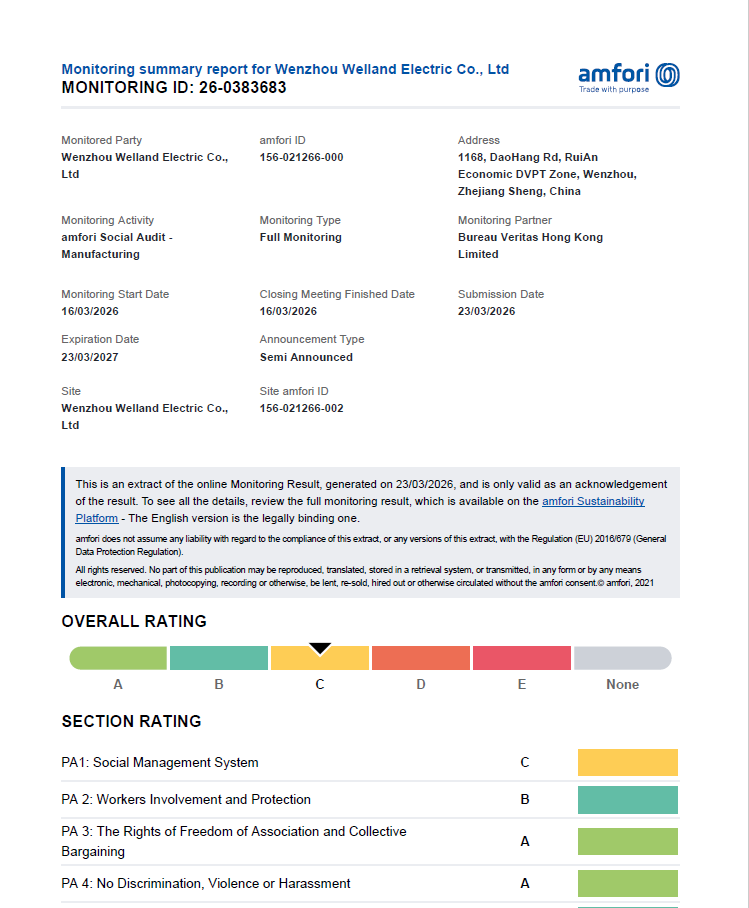Viewport: 749px width, 908px height.
Task: Click the 'MONITORING ID: 26-0383683' heading
Action: click(174, 87)
